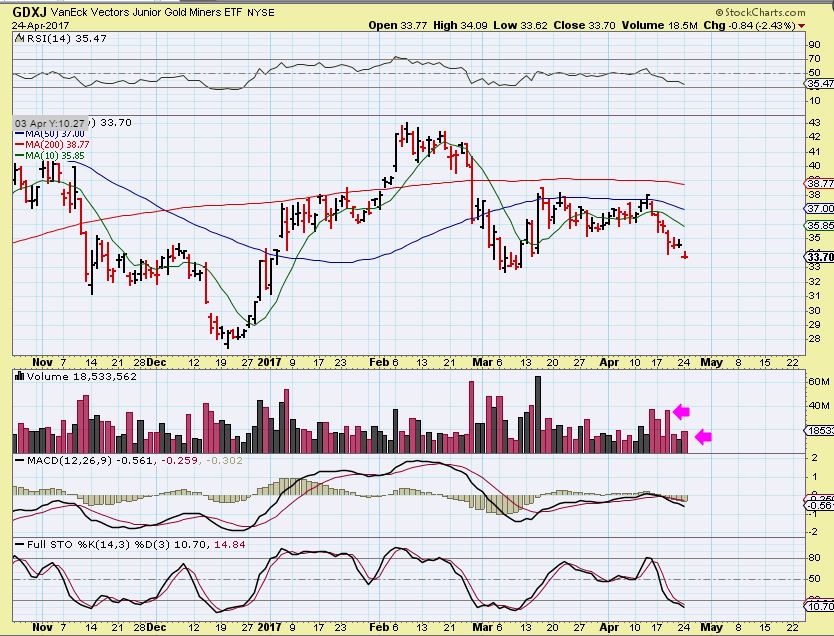Click the 37.00 MA50 price tag on right axis

pos(820,209)
